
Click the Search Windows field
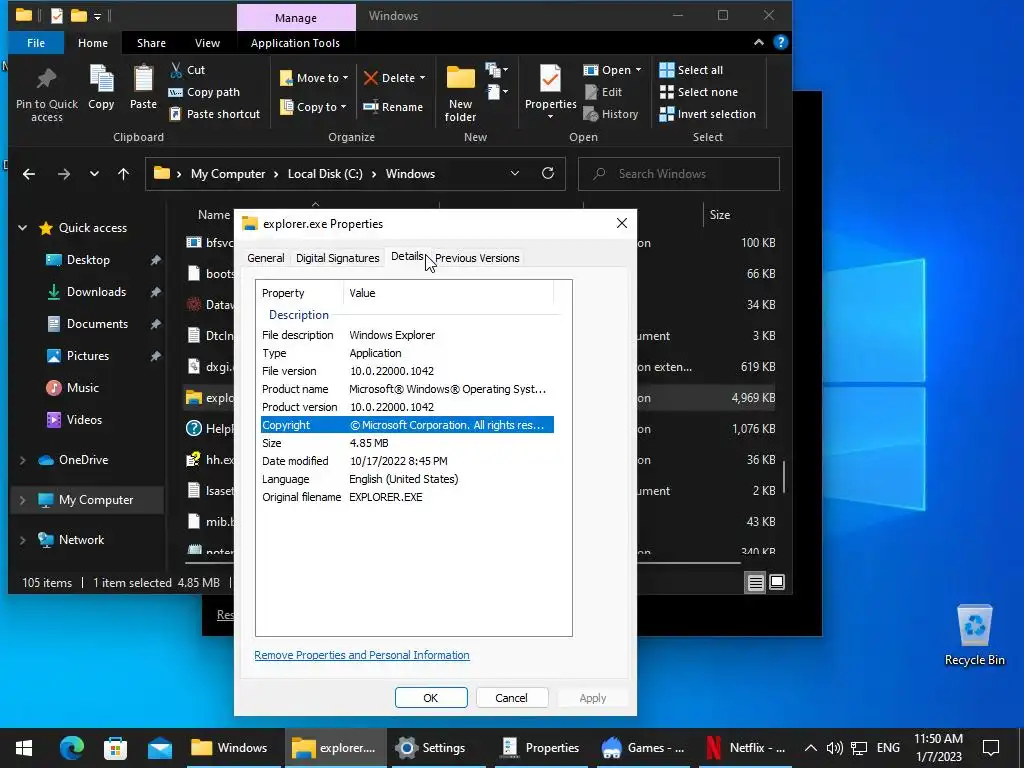click(x=679, y=174)
